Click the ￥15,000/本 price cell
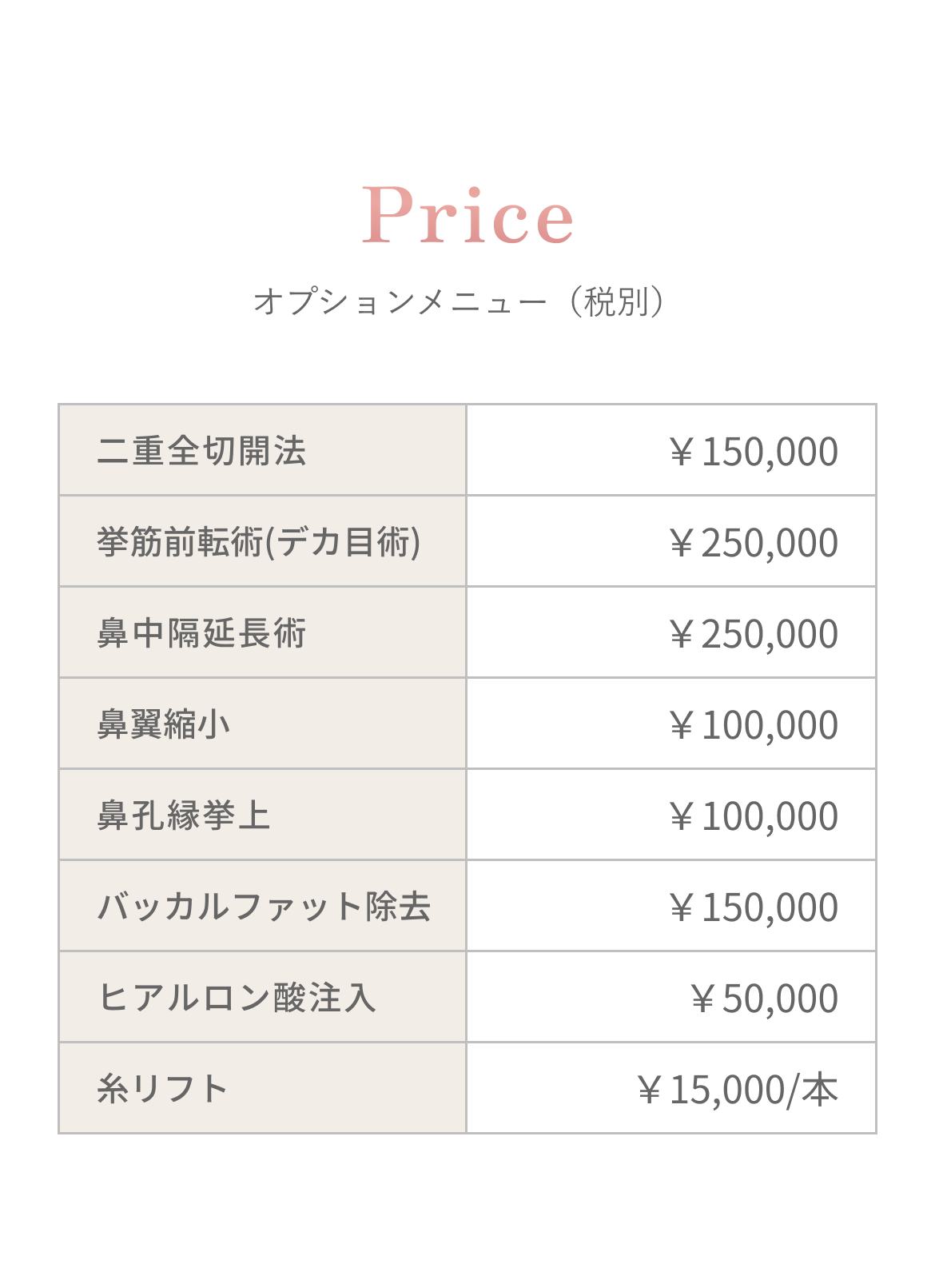Viewport: 935px width, 1288px height. [737, 1090]
